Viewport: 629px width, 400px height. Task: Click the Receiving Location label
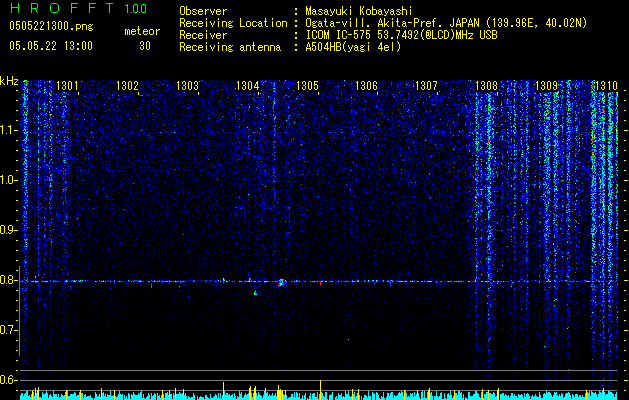(233, 23)
